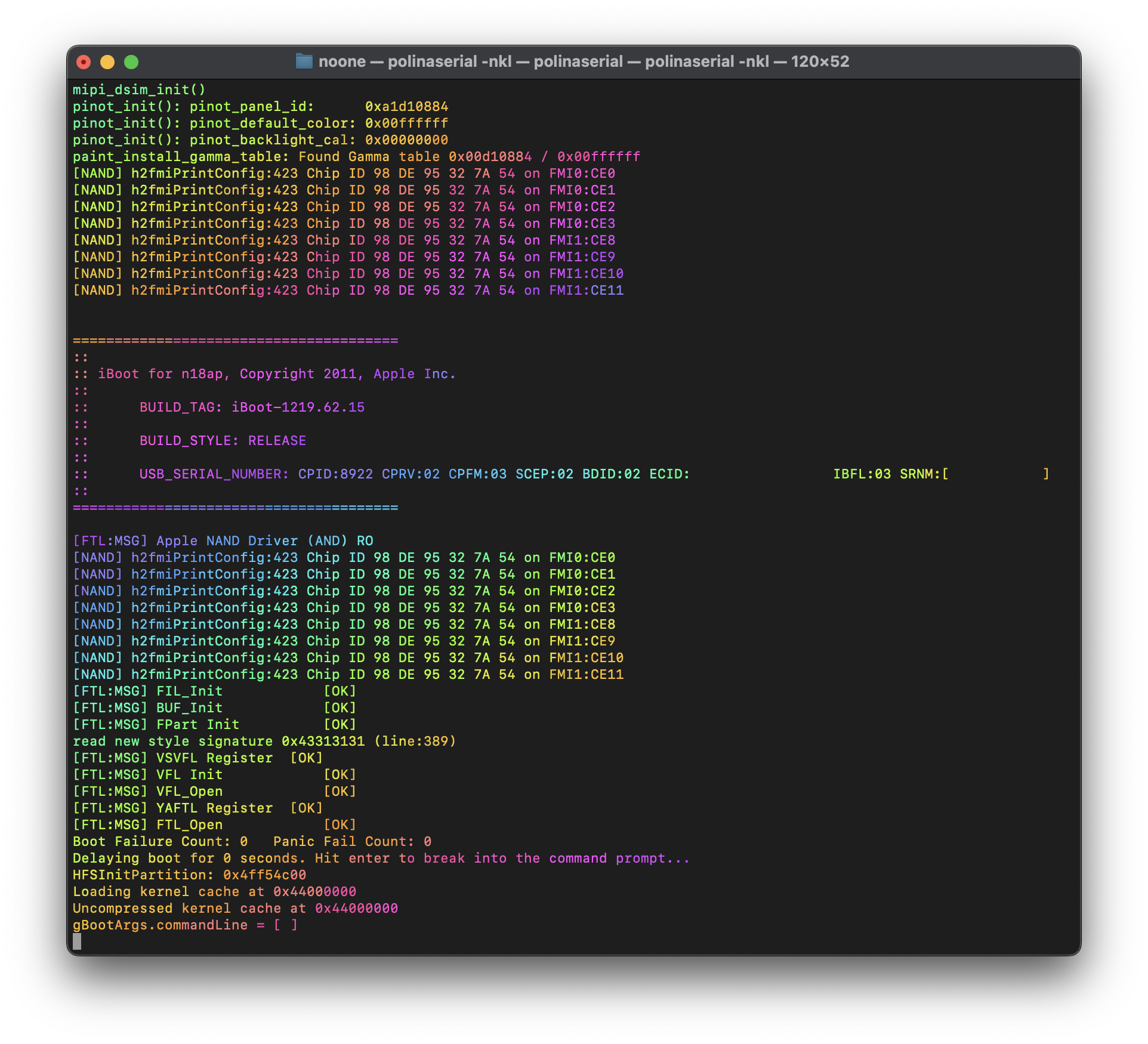This screenshot has height=1044, width=1148.
Task: Click the [OK] next to FIL_Init
Action: [x=340, y=691]
